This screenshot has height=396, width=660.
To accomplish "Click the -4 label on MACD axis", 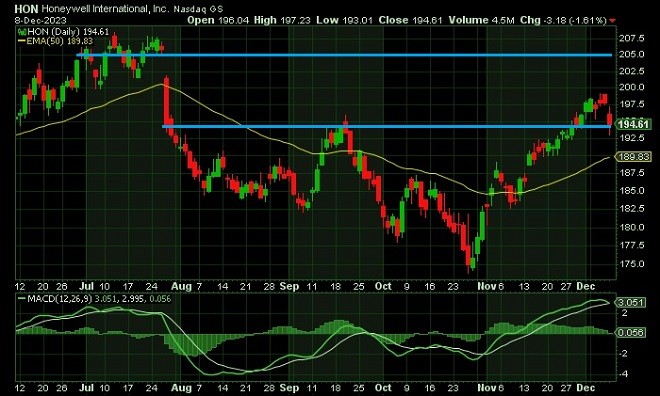I will 624,374.
